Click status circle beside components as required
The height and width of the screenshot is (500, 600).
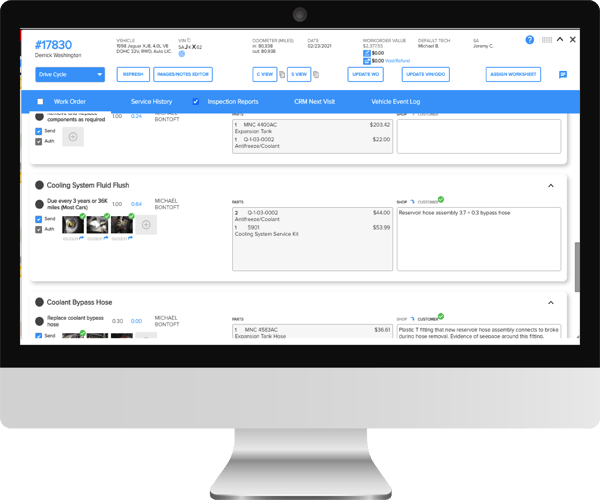(x=39, y=116)
